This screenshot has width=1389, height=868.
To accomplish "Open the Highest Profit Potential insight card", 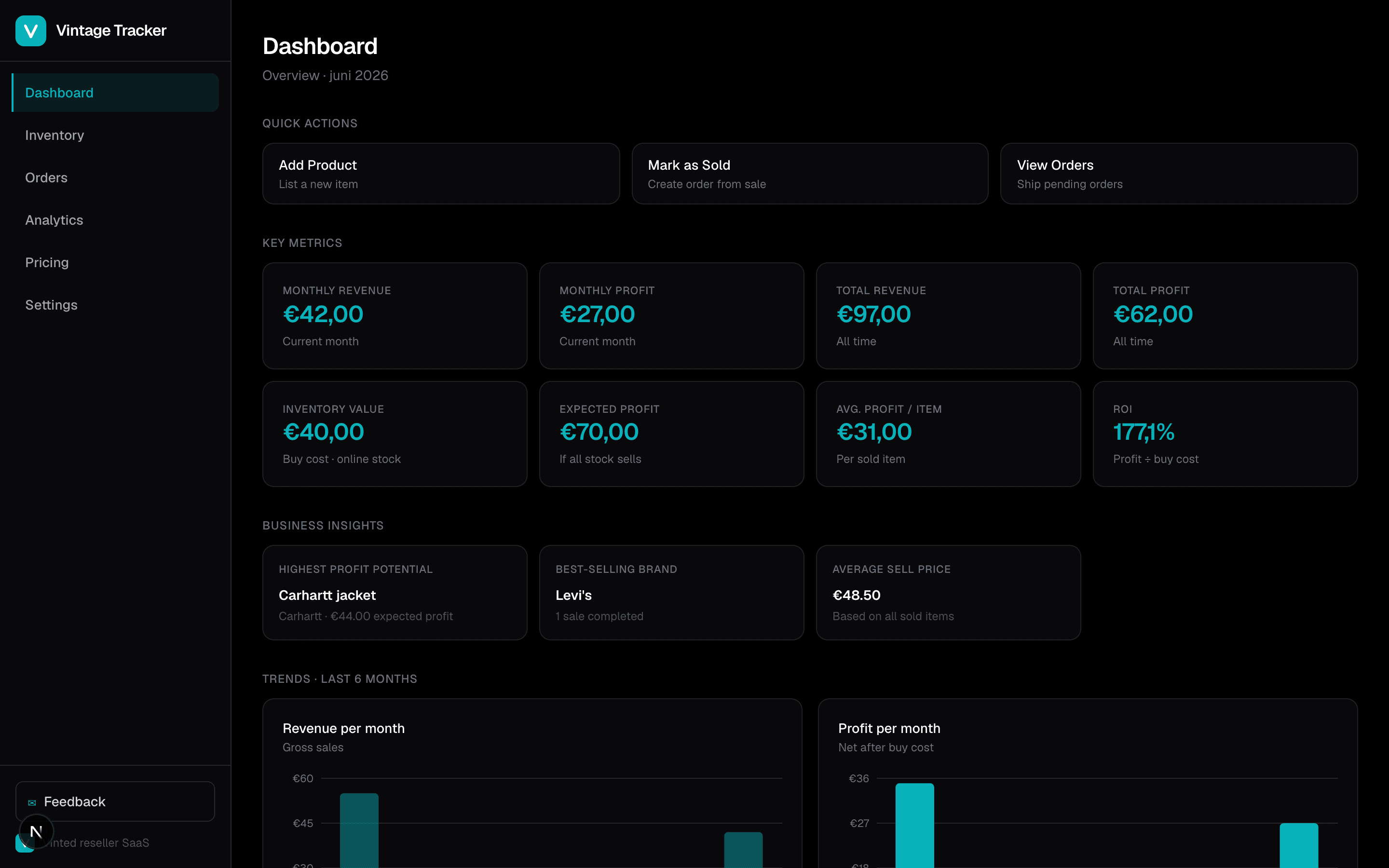I will pos(395,593).
